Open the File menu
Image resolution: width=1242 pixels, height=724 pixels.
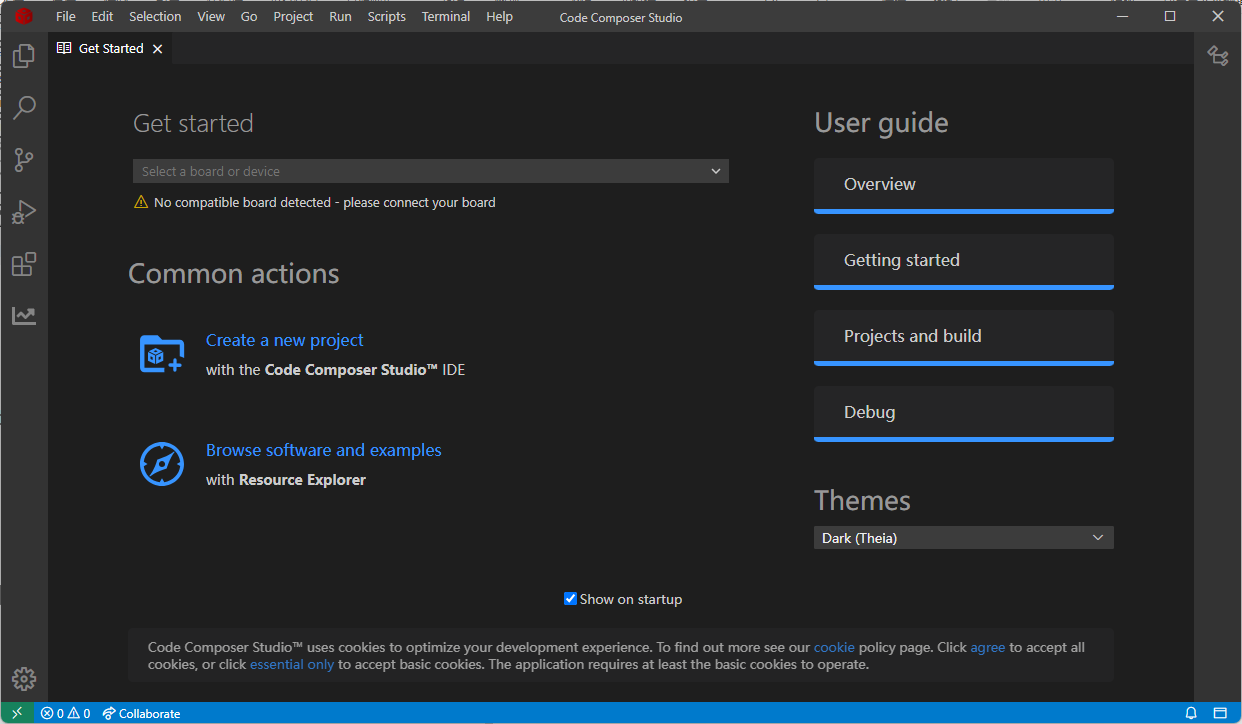pyautogui.click(x=66, y=17)
